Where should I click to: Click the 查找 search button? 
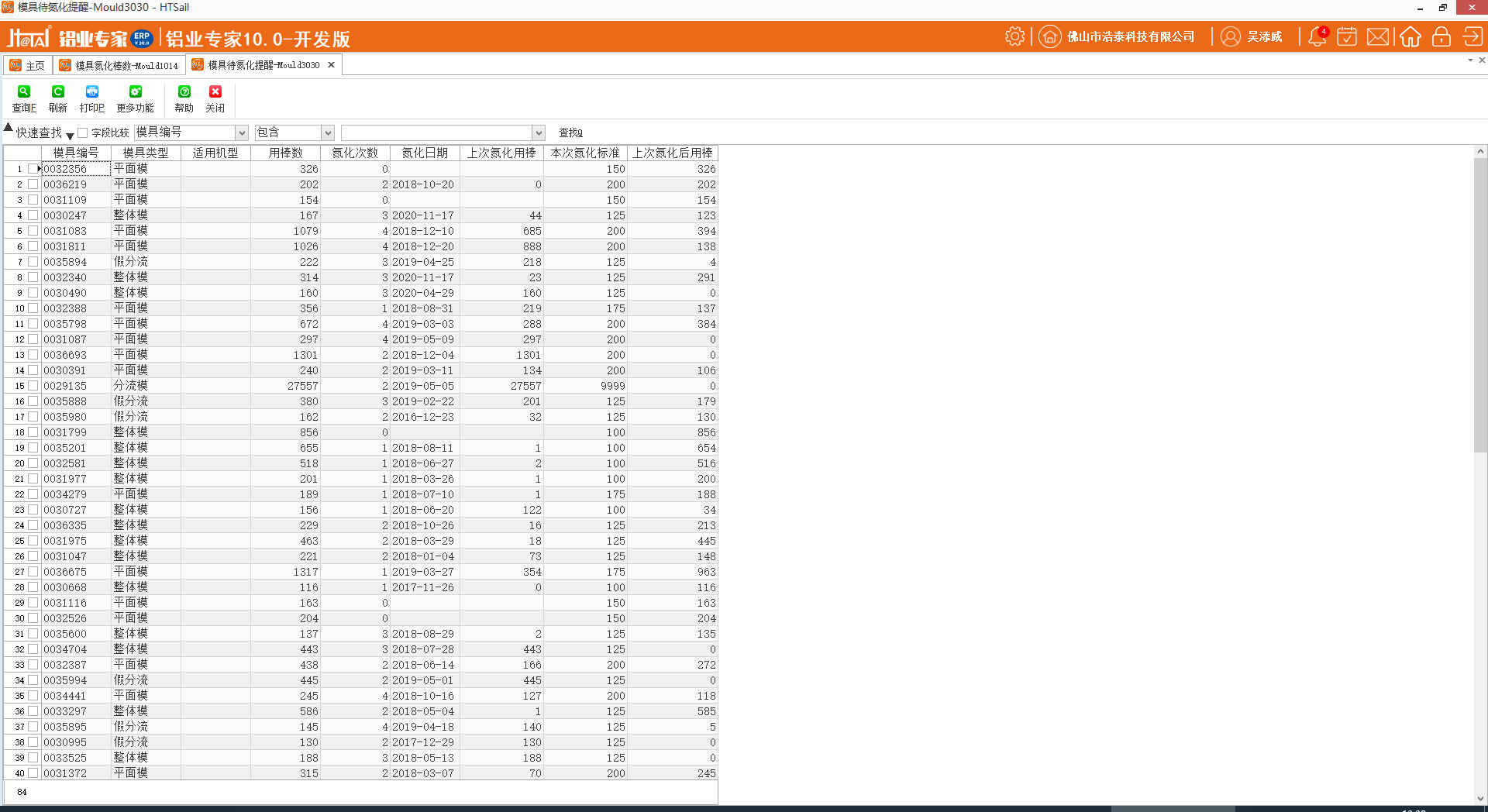570,133
